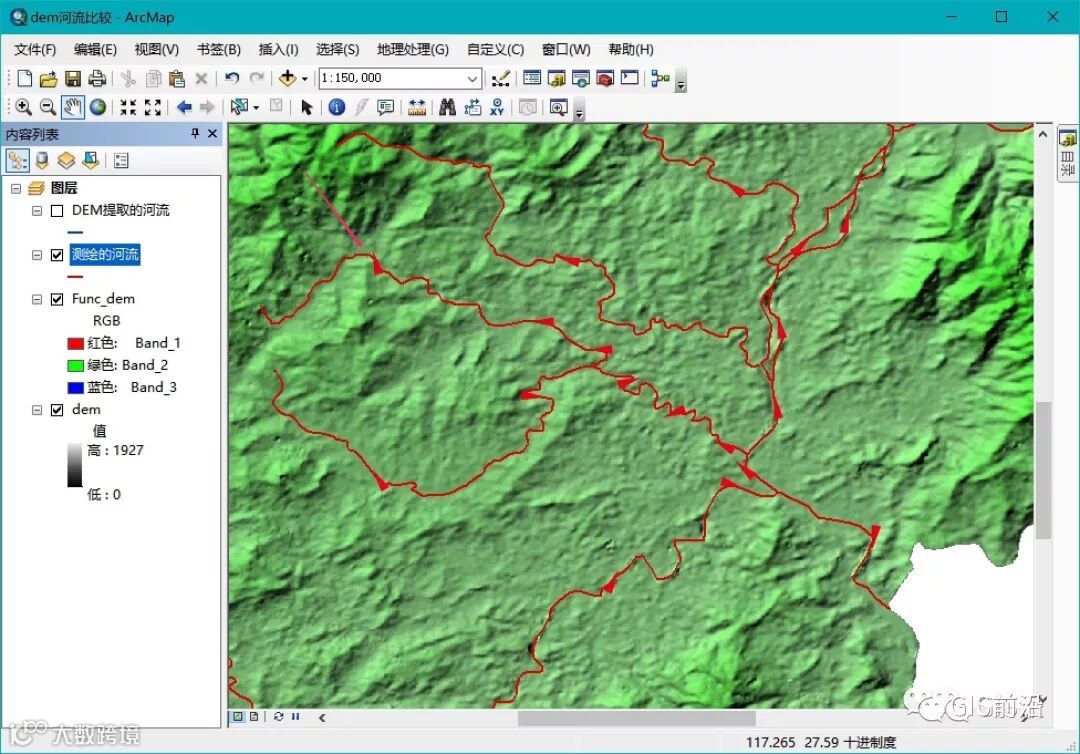This screenshot has width=1080, height=754.
Task: Open a map document with folder icon
Action: tap(48, 78)
